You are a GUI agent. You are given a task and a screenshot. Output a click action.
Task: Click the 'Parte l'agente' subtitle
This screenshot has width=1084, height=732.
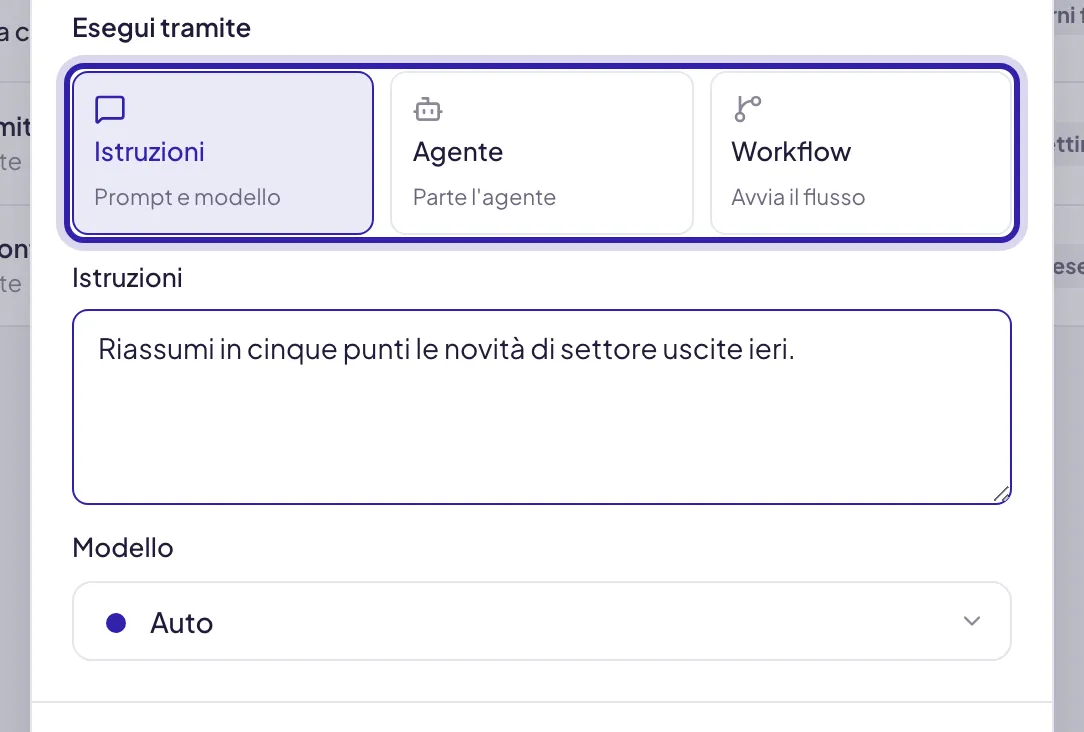click(x=485, y=198)
